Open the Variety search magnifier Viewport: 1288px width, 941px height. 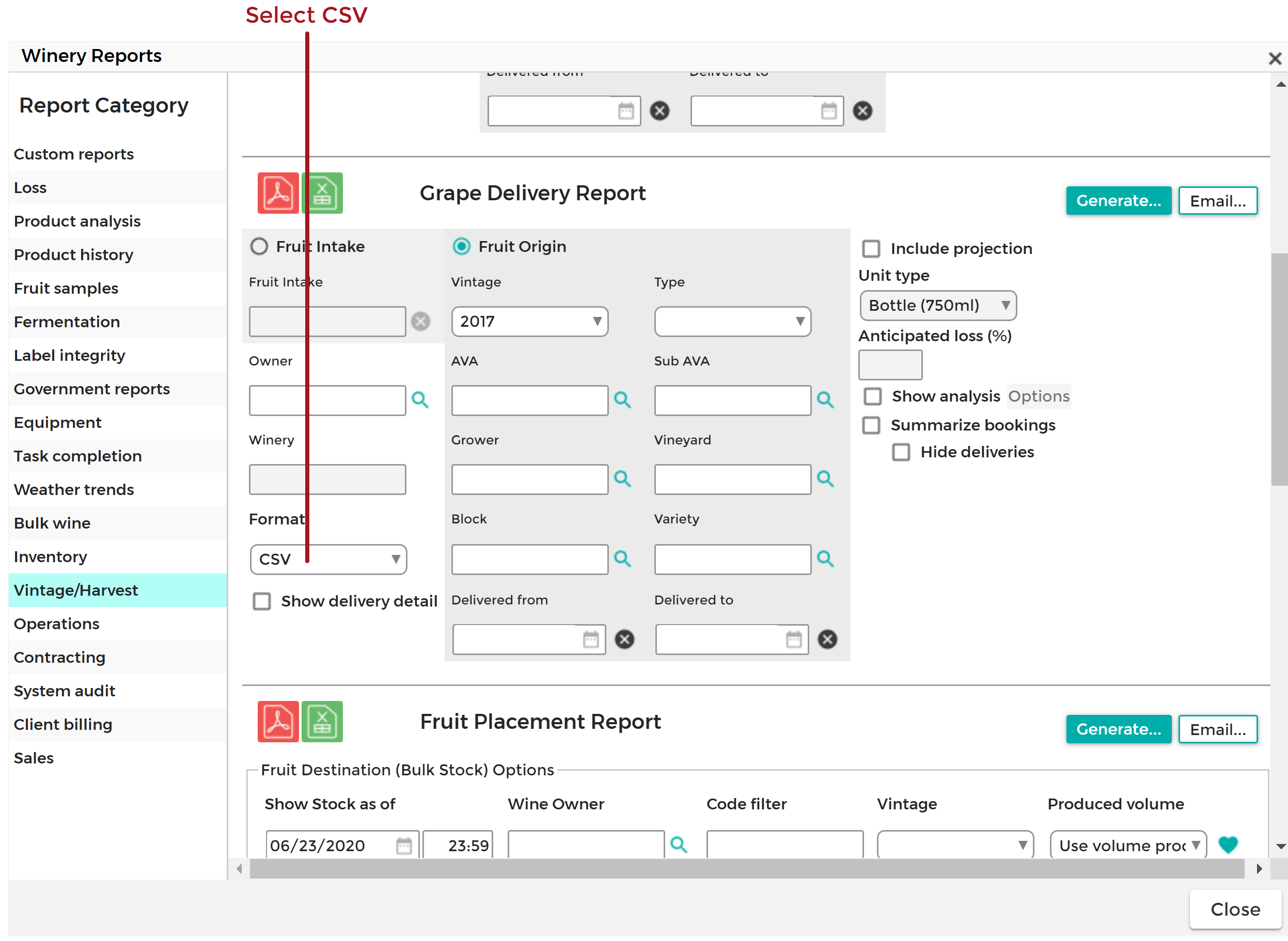point(825,559)
